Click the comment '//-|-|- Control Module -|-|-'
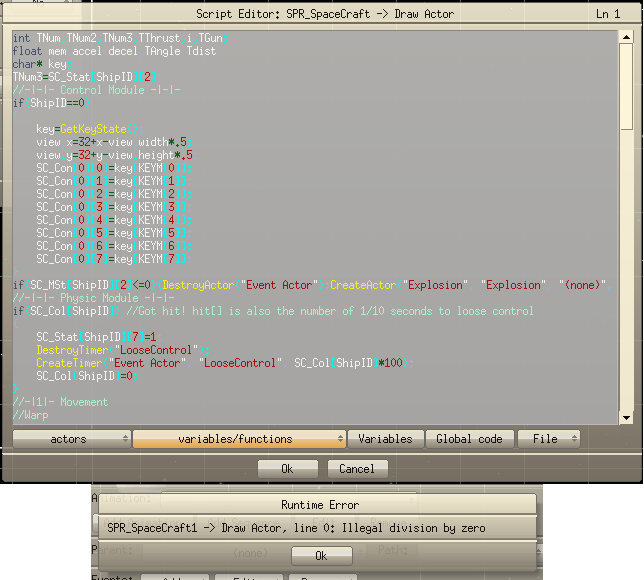This screenshot has width=644, height=580. click(97, 90)
